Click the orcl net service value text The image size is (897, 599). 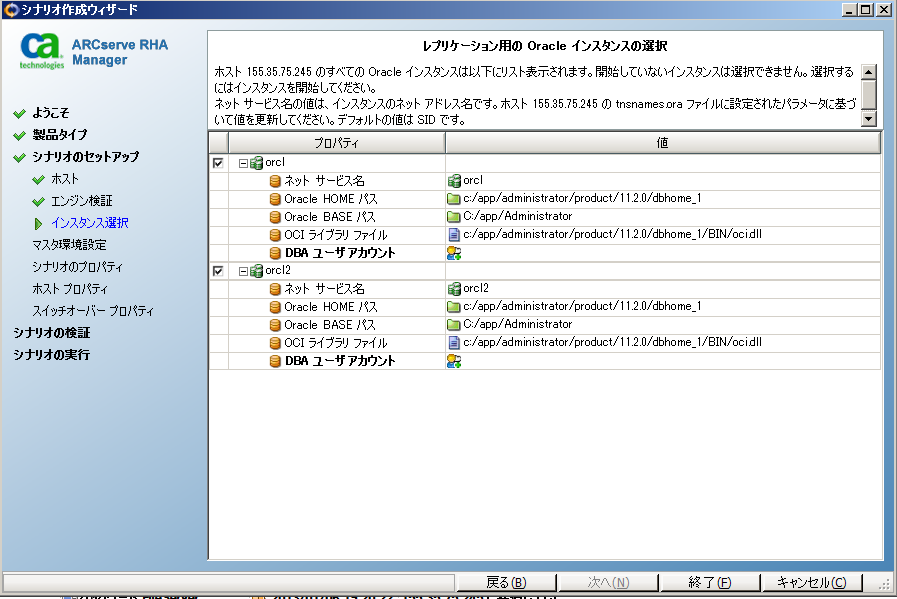(x=473, y=180)
